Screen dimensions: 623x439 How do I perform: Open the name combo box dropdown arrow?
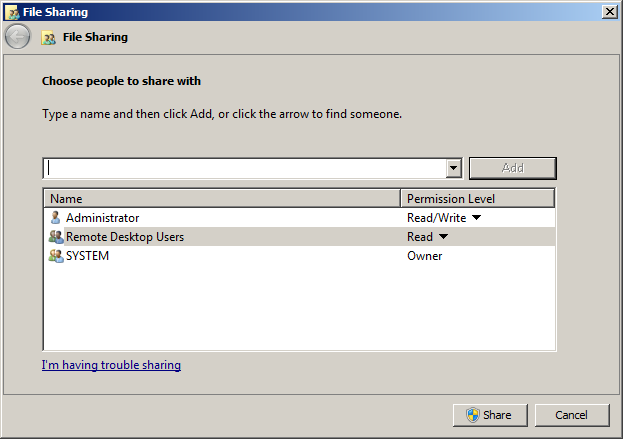tap(453, 169)
